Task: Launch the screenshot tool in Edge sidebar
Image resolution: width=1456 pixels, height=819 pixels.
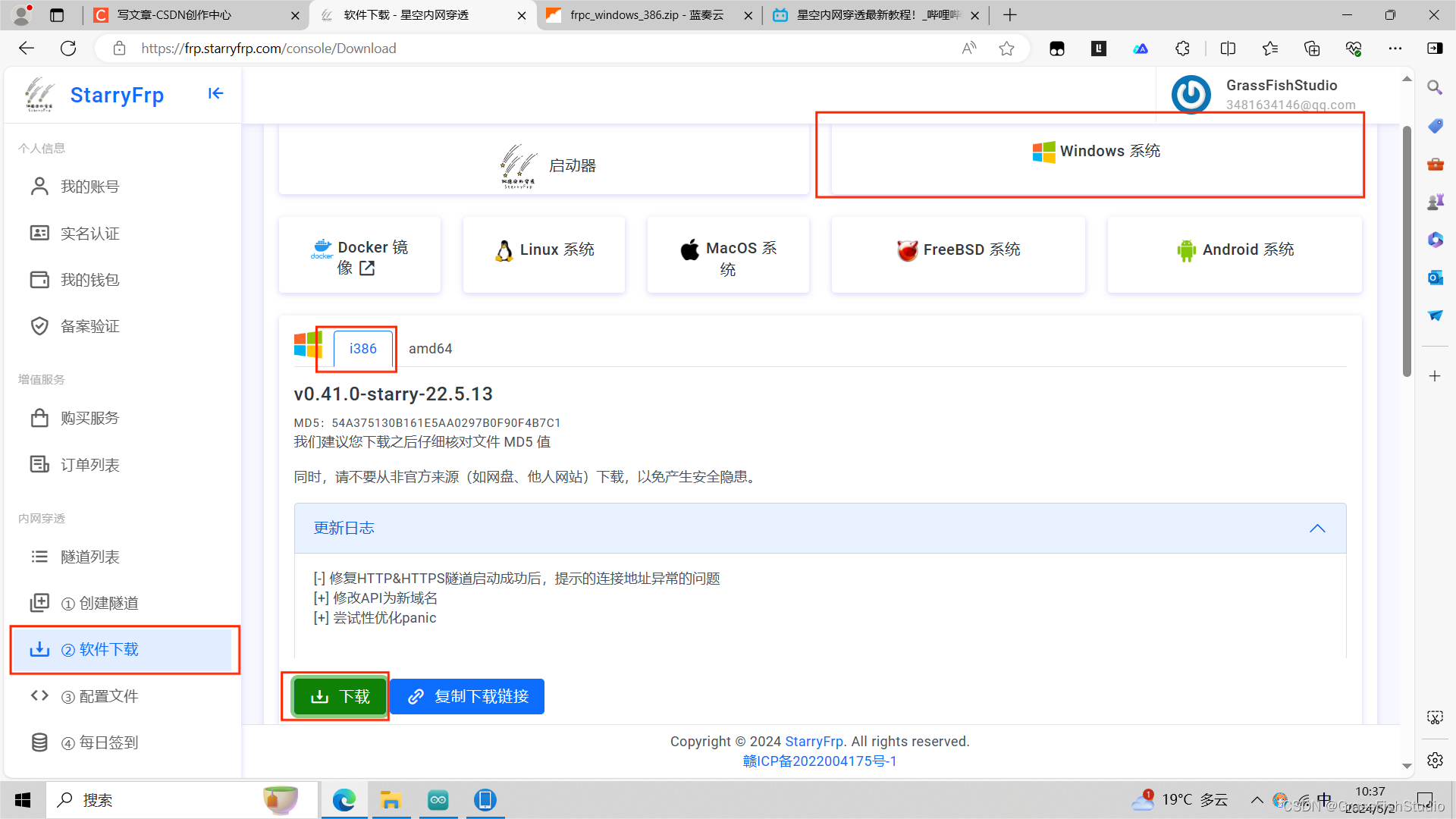Action: [x=1435, y=717]
